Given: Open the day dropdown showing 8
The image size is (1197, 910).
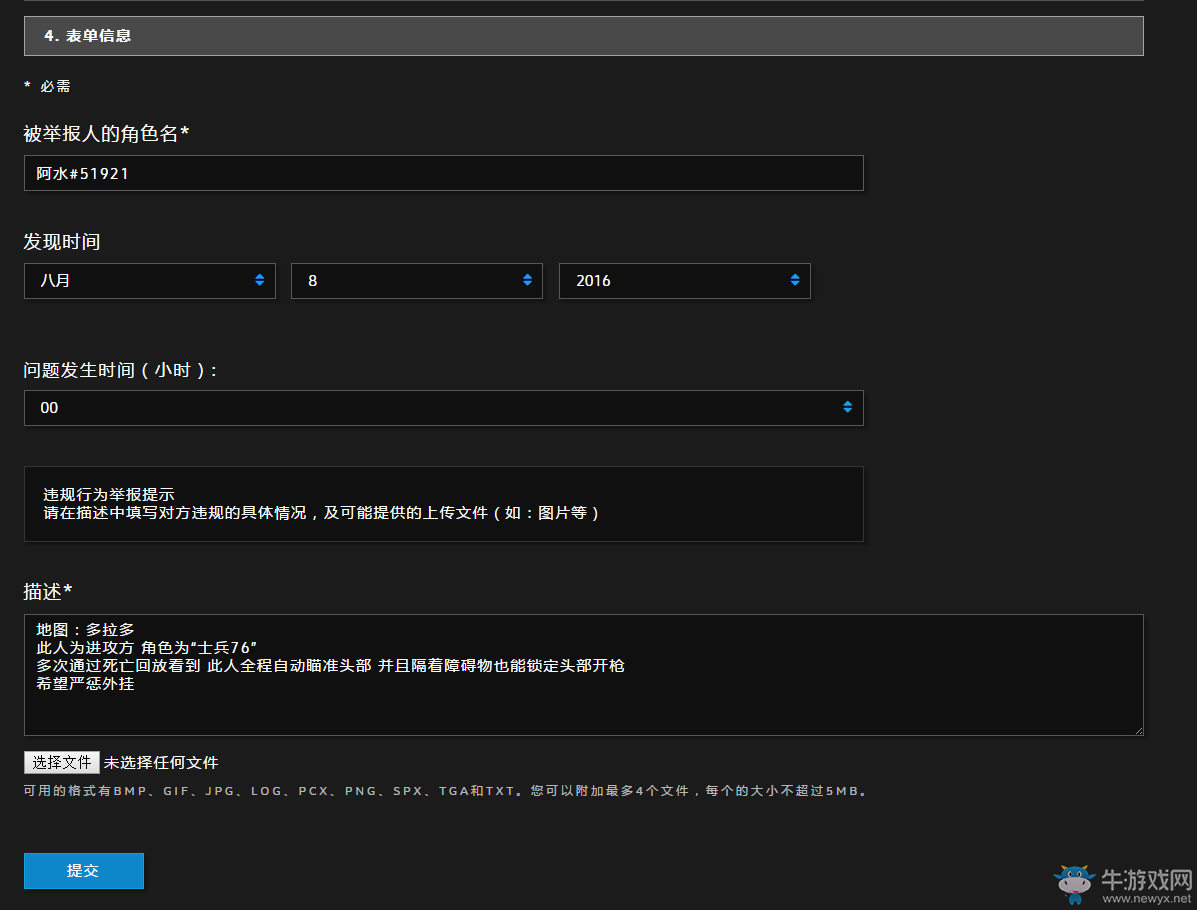Looking at the screenshot, I should pyautogui.click(x=416, y=281).
